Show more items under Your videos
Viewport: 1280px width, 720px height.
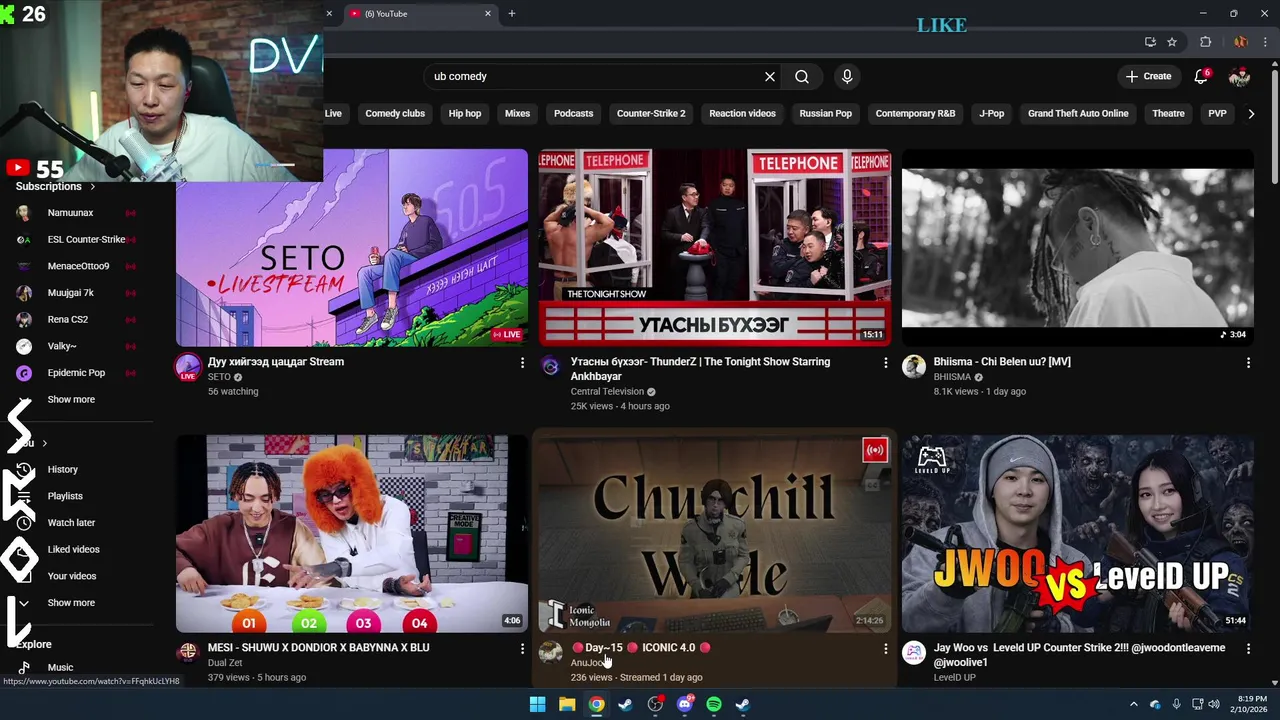tap(71, 603)
